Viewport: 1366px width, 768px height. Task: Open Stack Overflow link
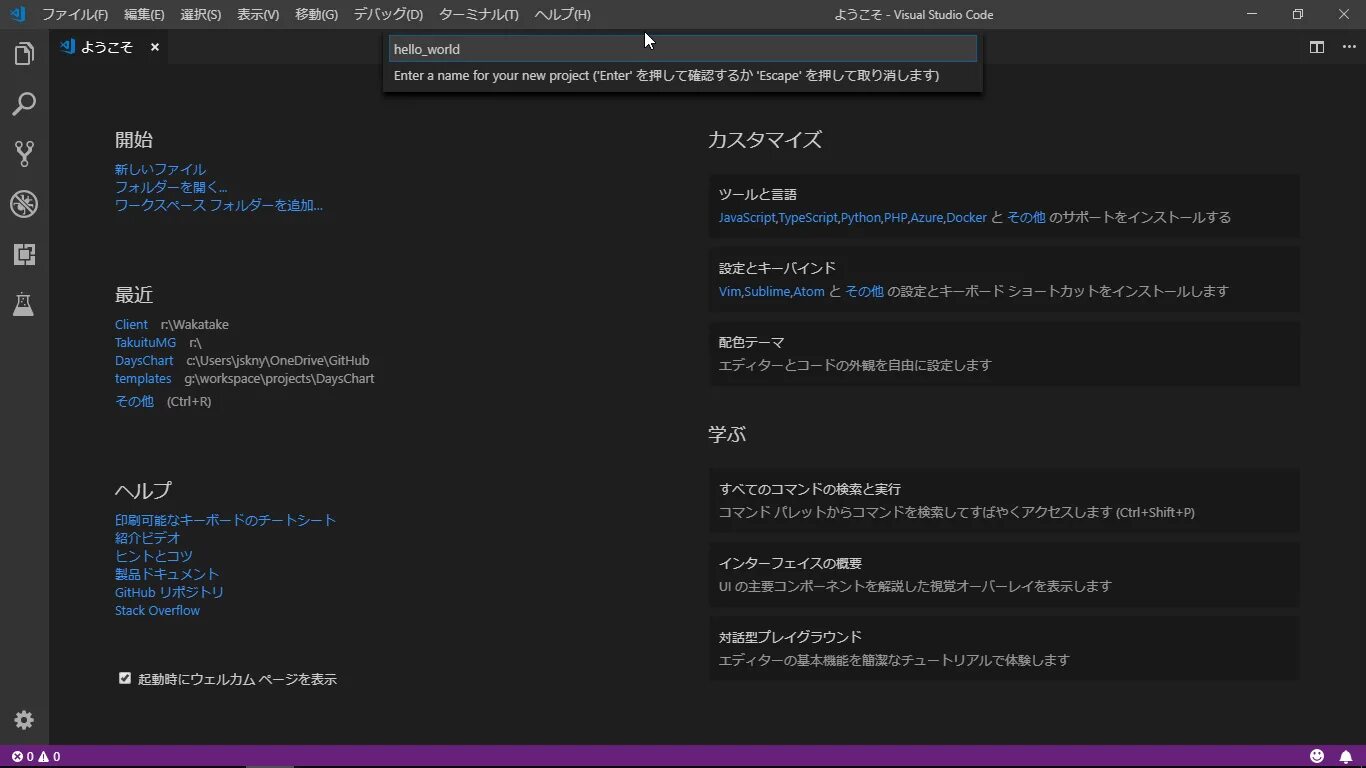pos(157,610)
